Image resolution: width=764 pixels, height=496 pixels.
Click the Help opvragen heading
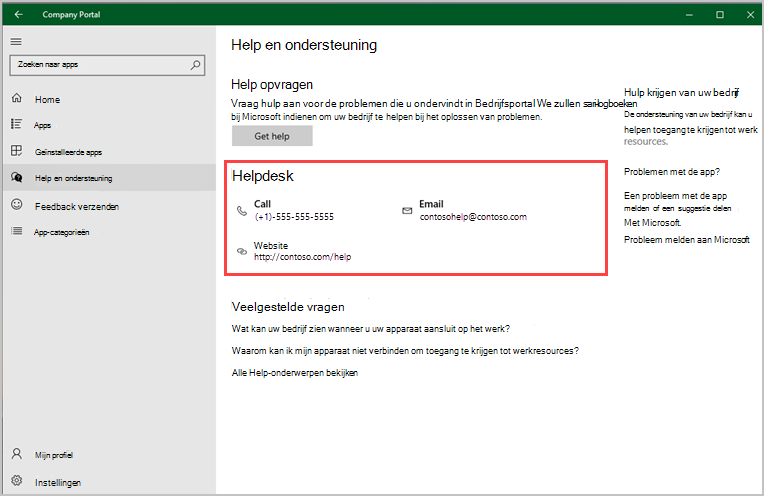coord(272,85)
